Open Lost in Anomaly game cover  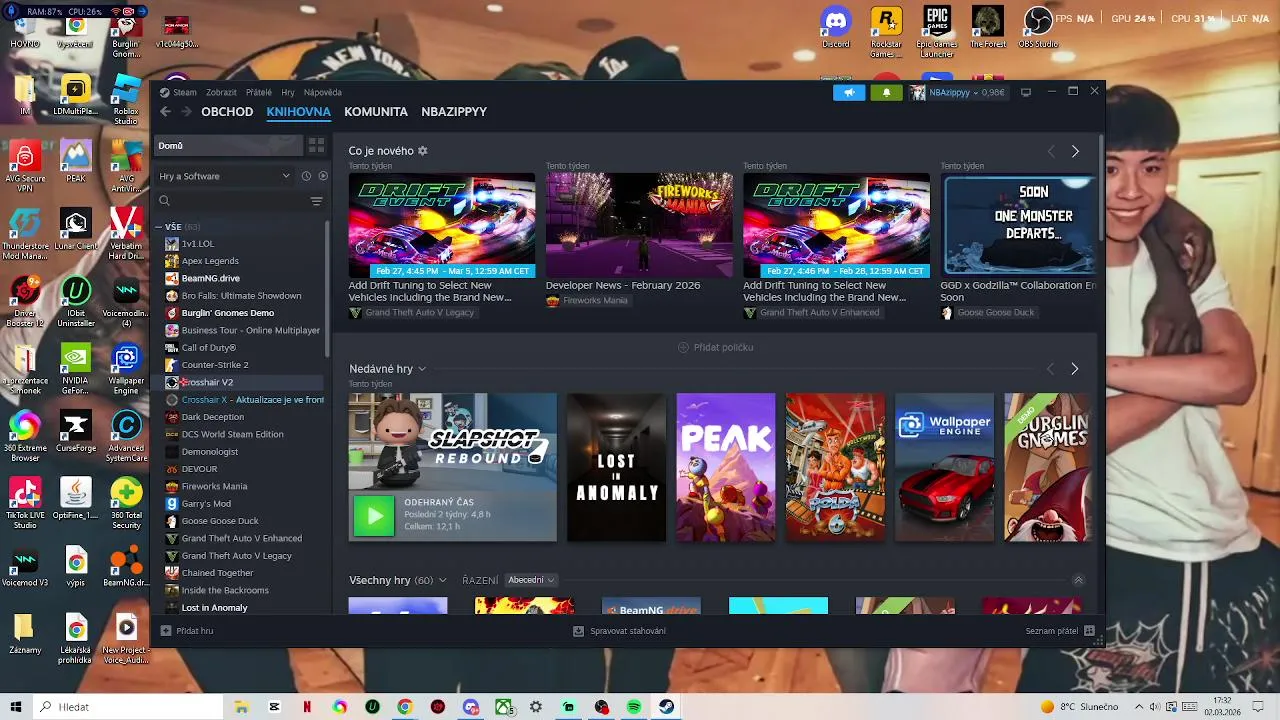(616, 467)
